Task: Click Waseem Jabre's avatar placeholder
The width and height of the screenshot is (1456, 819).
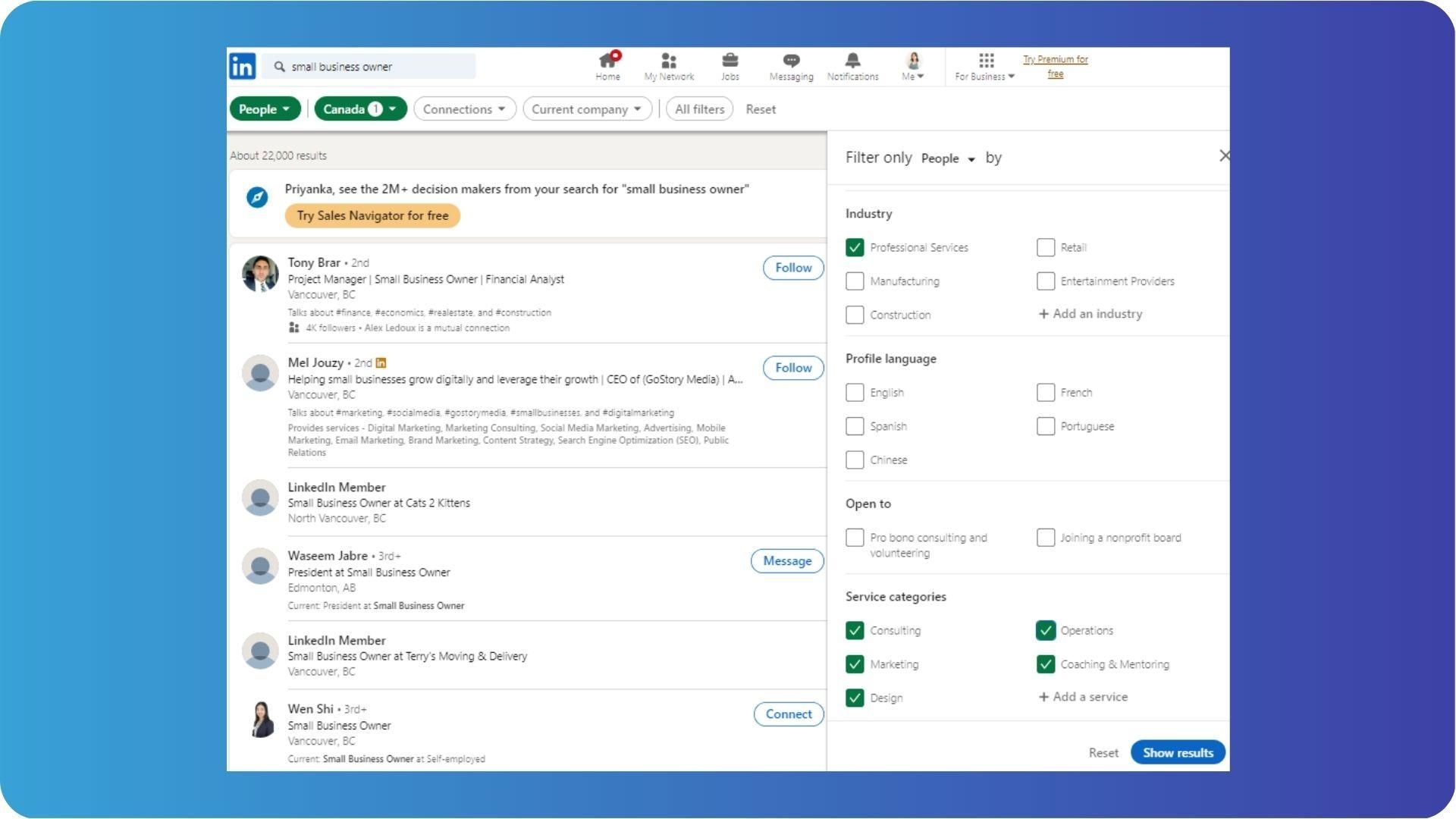Action: [260, 566]
